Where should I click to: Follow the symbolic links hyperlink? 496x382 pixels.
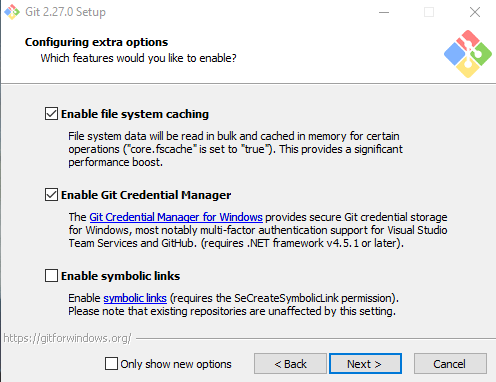135,298
